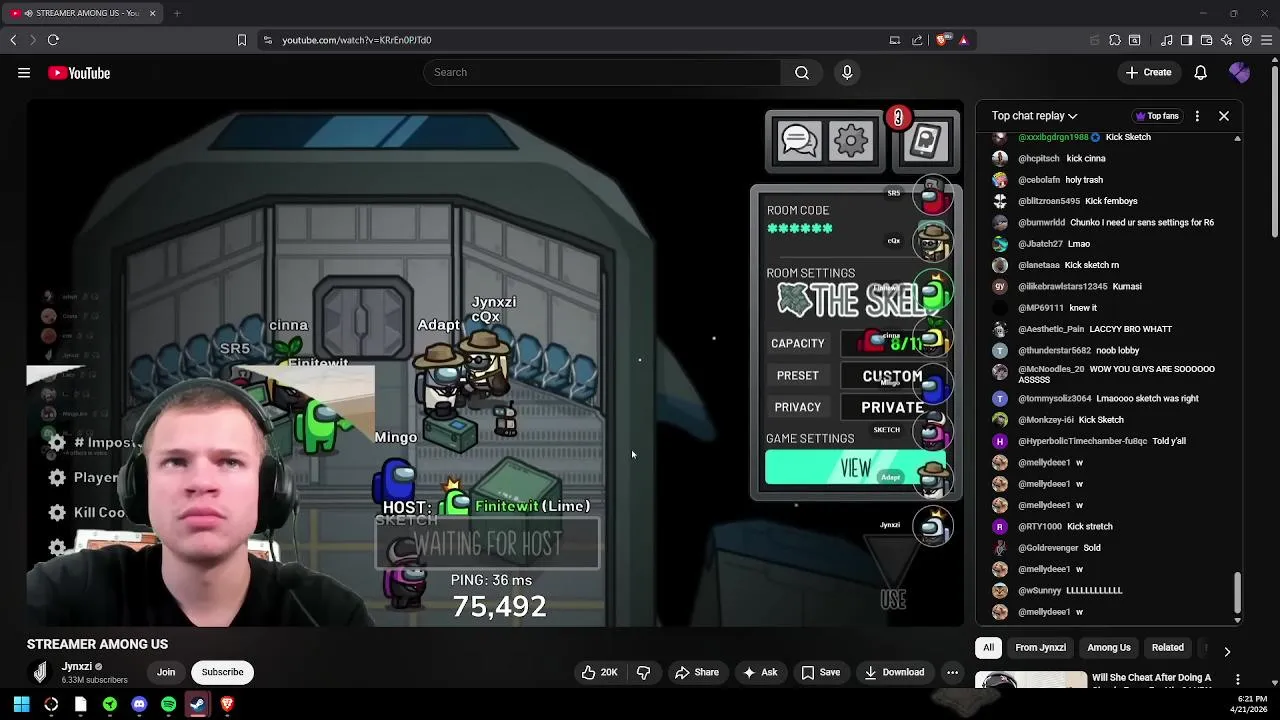Reload the page in browser toolbar
This screenshot has width=1280, height=720.
point(53,40)
